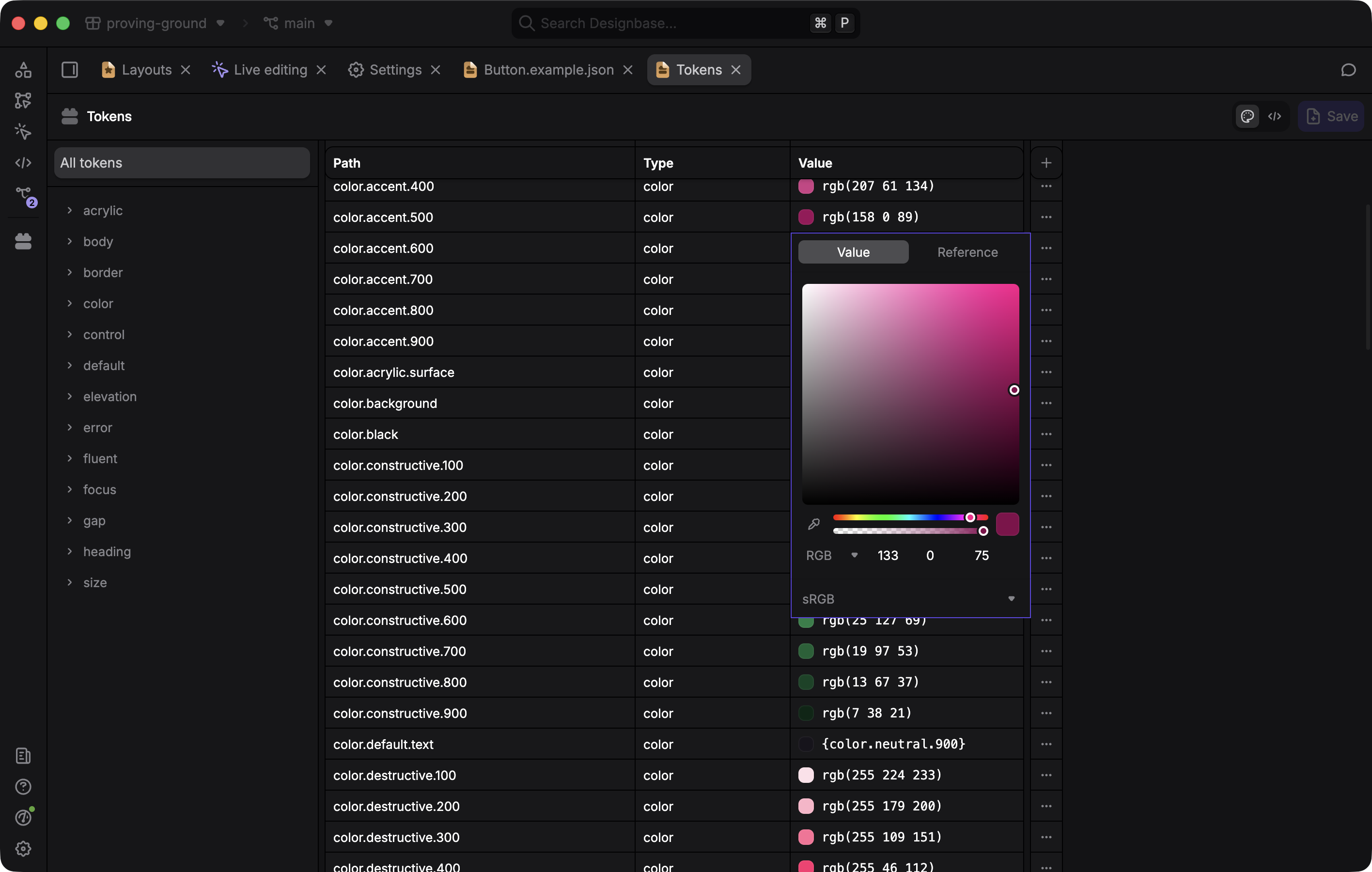The height and width of the screenshot is (872, 1372).
Task: Click the red channel value 133
Action: click(x=888, y=555)
